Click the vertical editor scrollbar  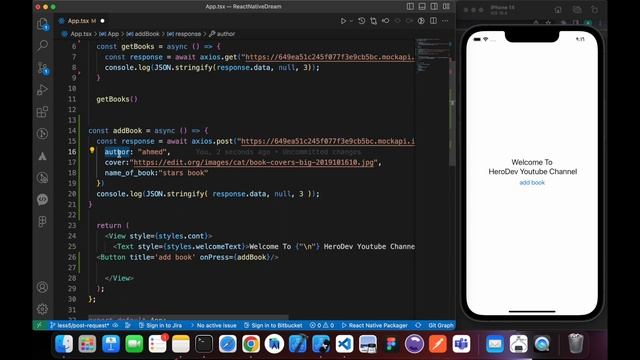pos(452,112)
